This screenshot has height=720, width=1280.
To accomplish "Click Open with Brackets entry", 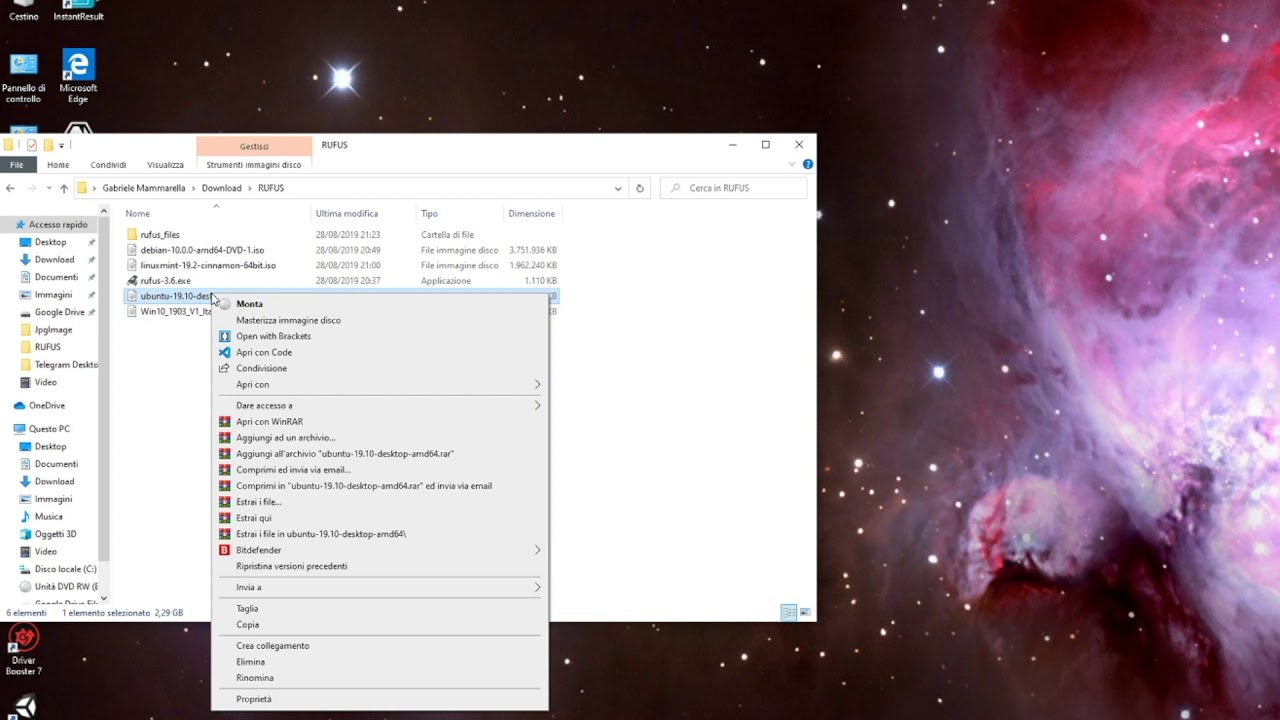I will 273,336.
